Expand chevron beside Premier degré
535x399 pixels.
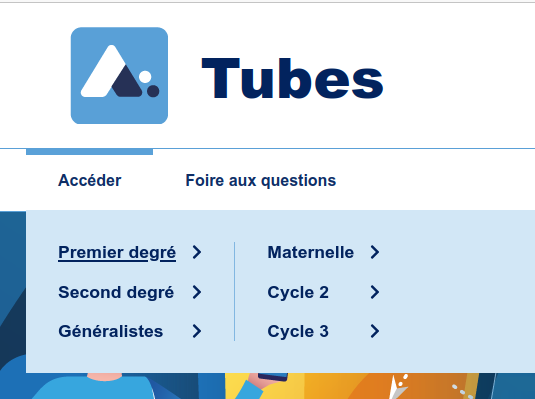tap(197, 252)
